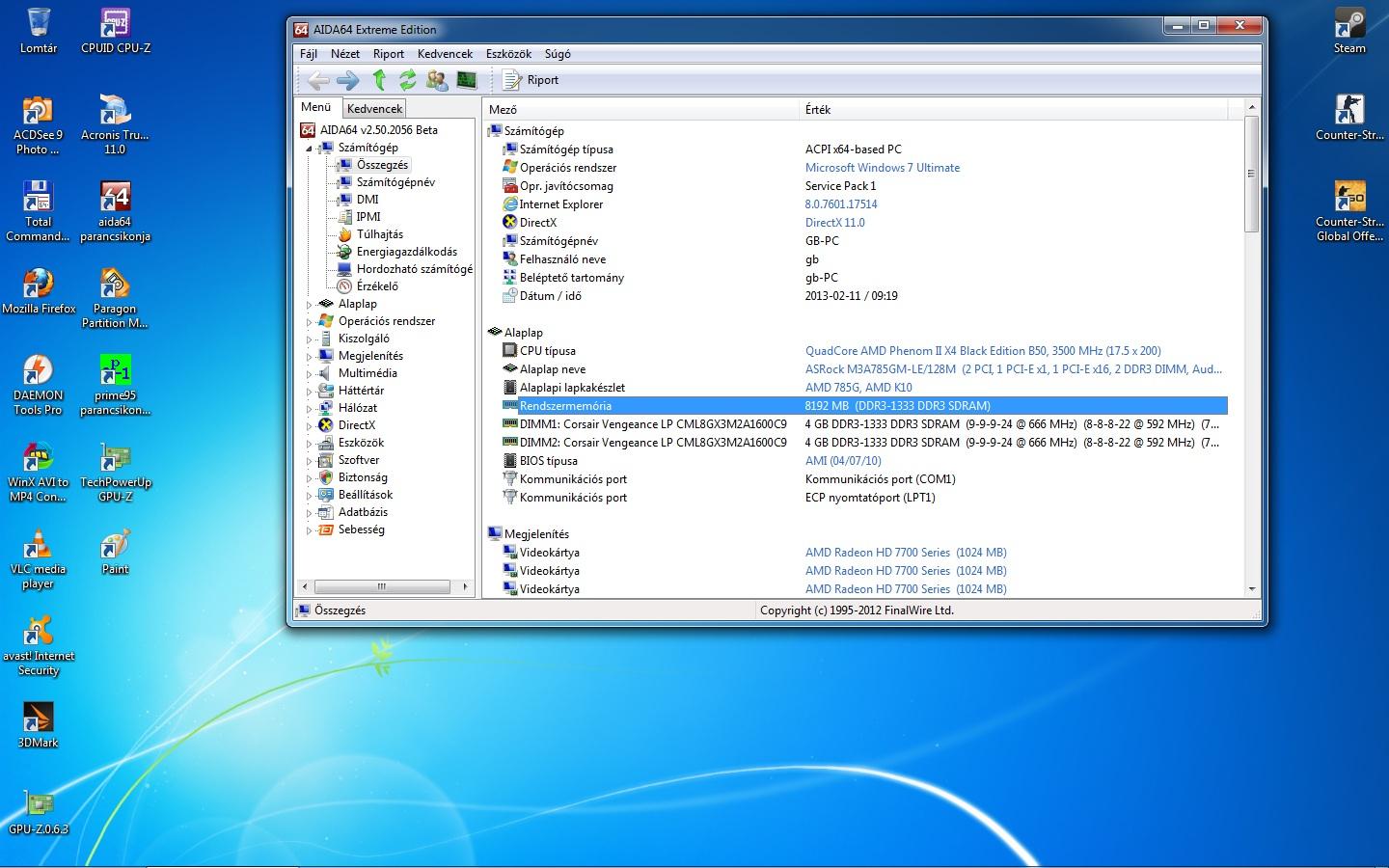Open the Riport menu
1389x868 pixels.
point(389,54)
